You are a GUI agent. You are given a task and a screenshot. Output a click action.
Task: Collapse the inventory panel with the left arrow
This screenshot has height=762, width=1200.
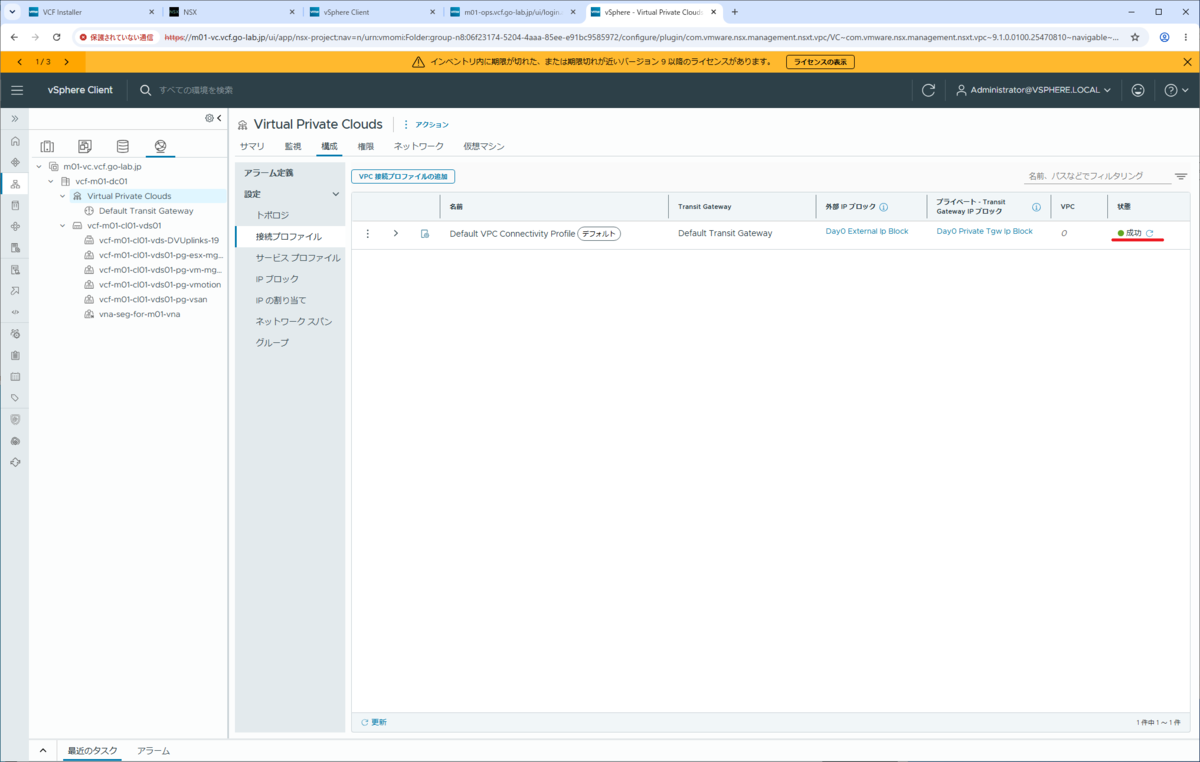click(x=219, y=118)
